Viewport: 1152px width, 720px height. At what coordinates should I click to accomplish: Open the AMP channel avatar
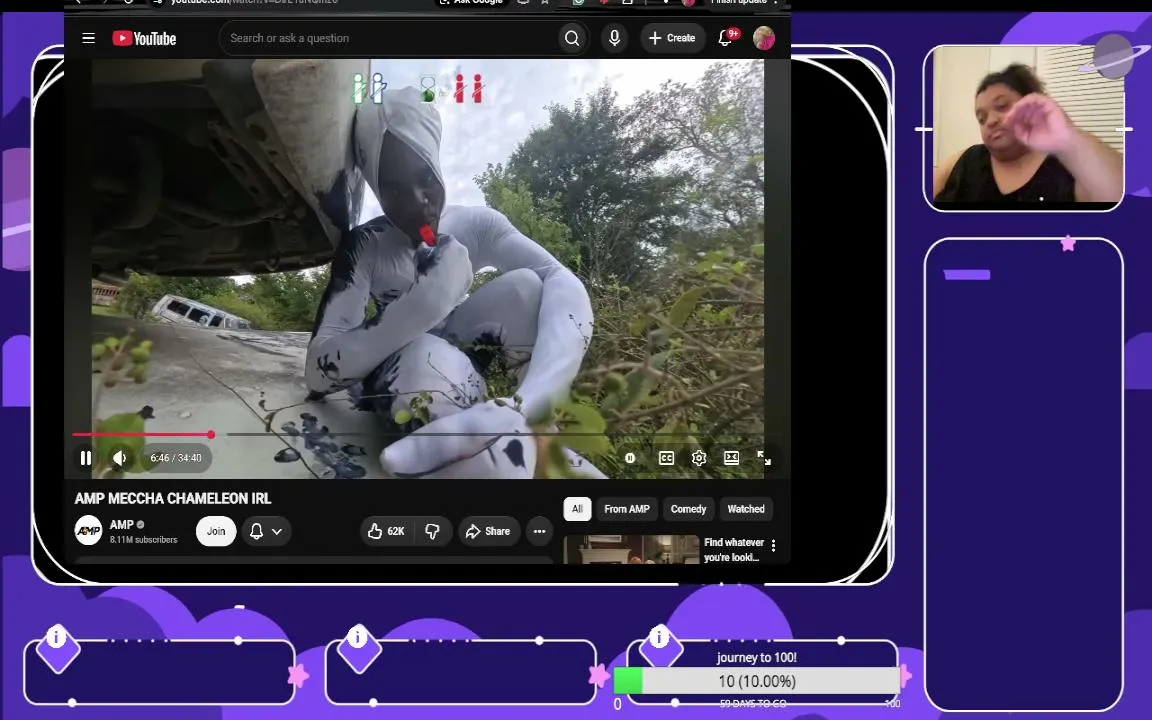tap(88, 530)
